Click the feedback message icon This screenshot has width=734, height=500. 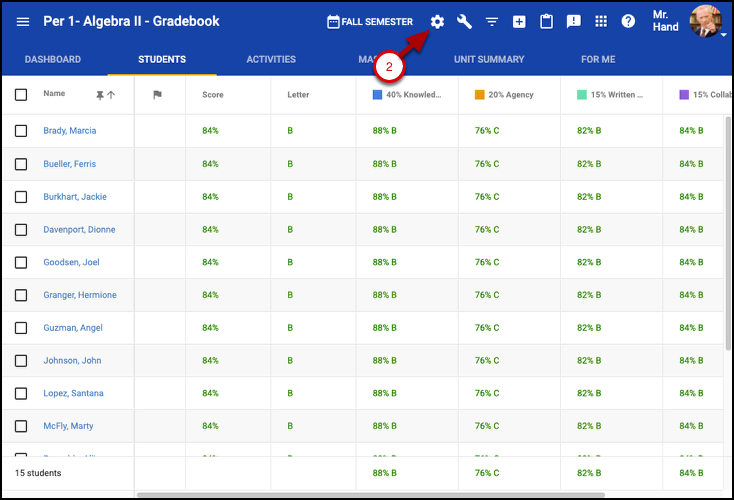573,22
